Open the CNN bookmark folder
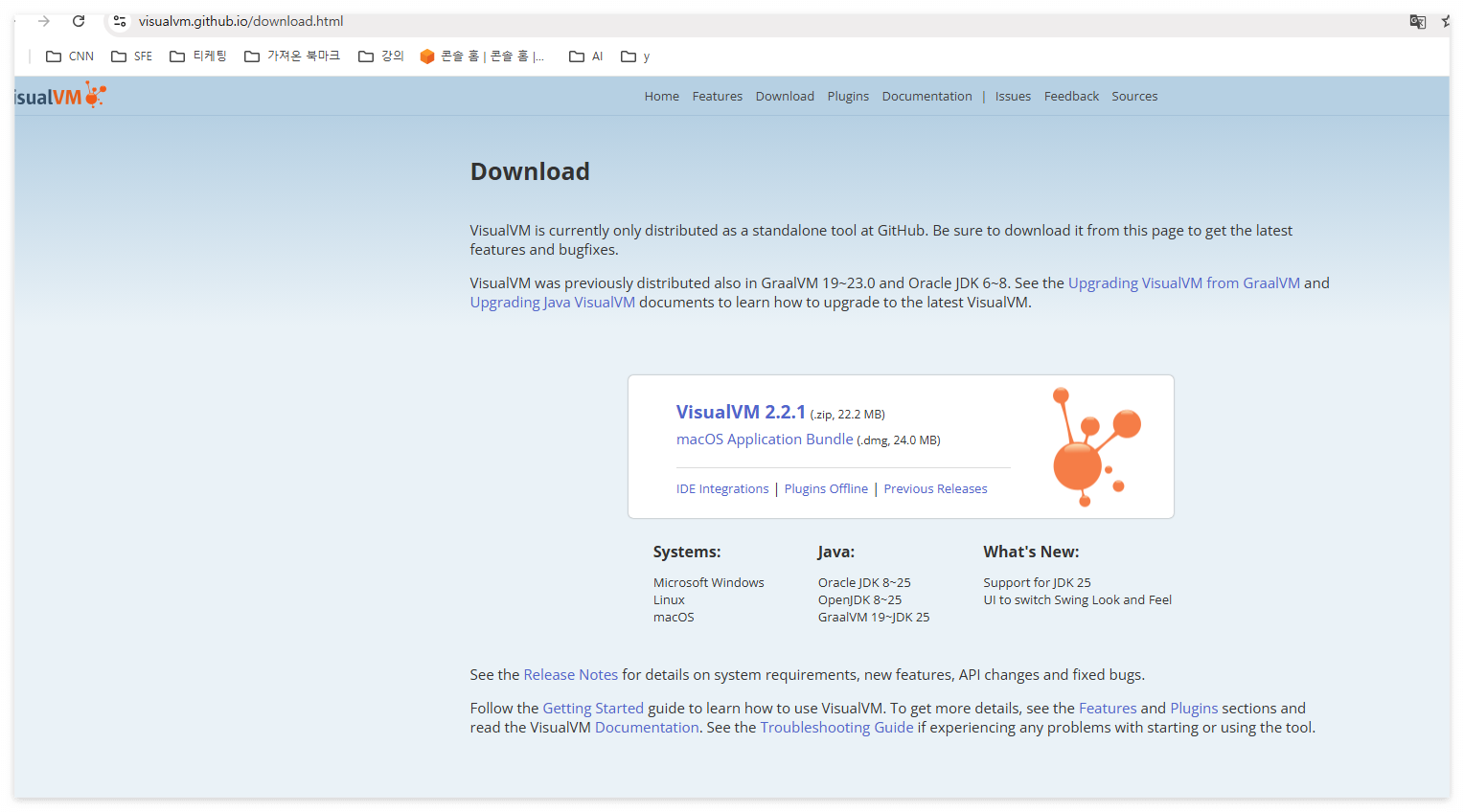1464x812 pixels. coord(70,56)
